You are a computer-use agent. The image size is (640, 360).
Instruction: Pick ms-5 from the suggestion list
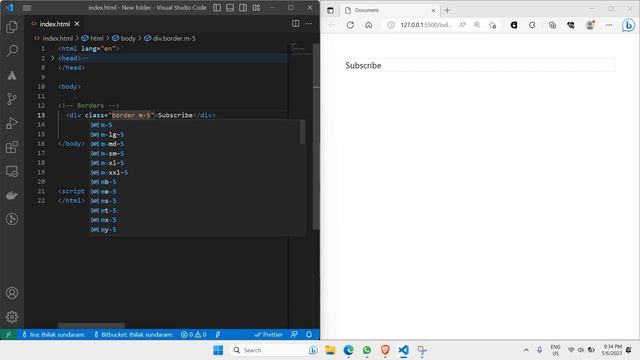coord(197,201)
